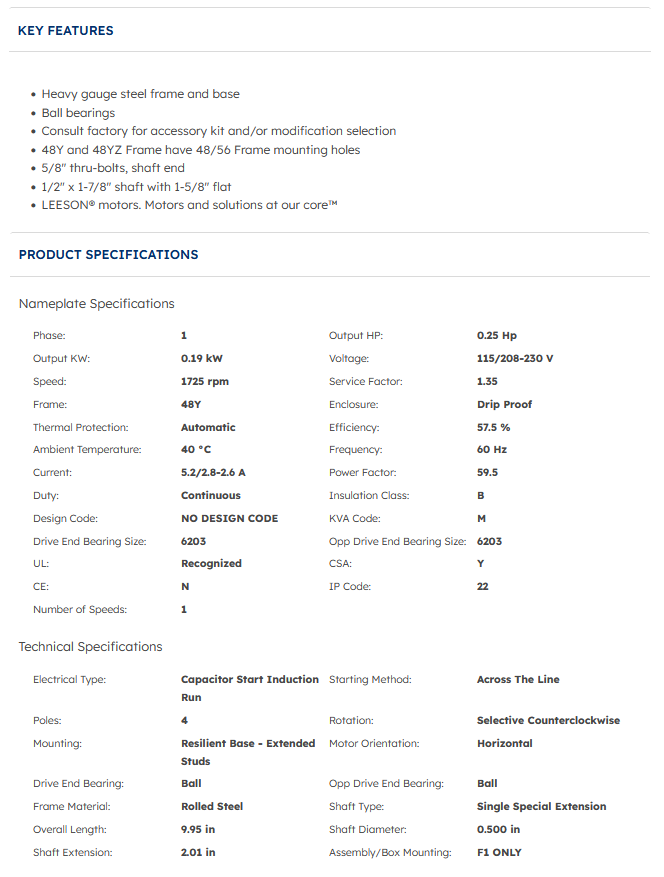Click the 0.25 Hp output value
The image size is (664, 877).
pyautogui.click(x=497, y=336)
